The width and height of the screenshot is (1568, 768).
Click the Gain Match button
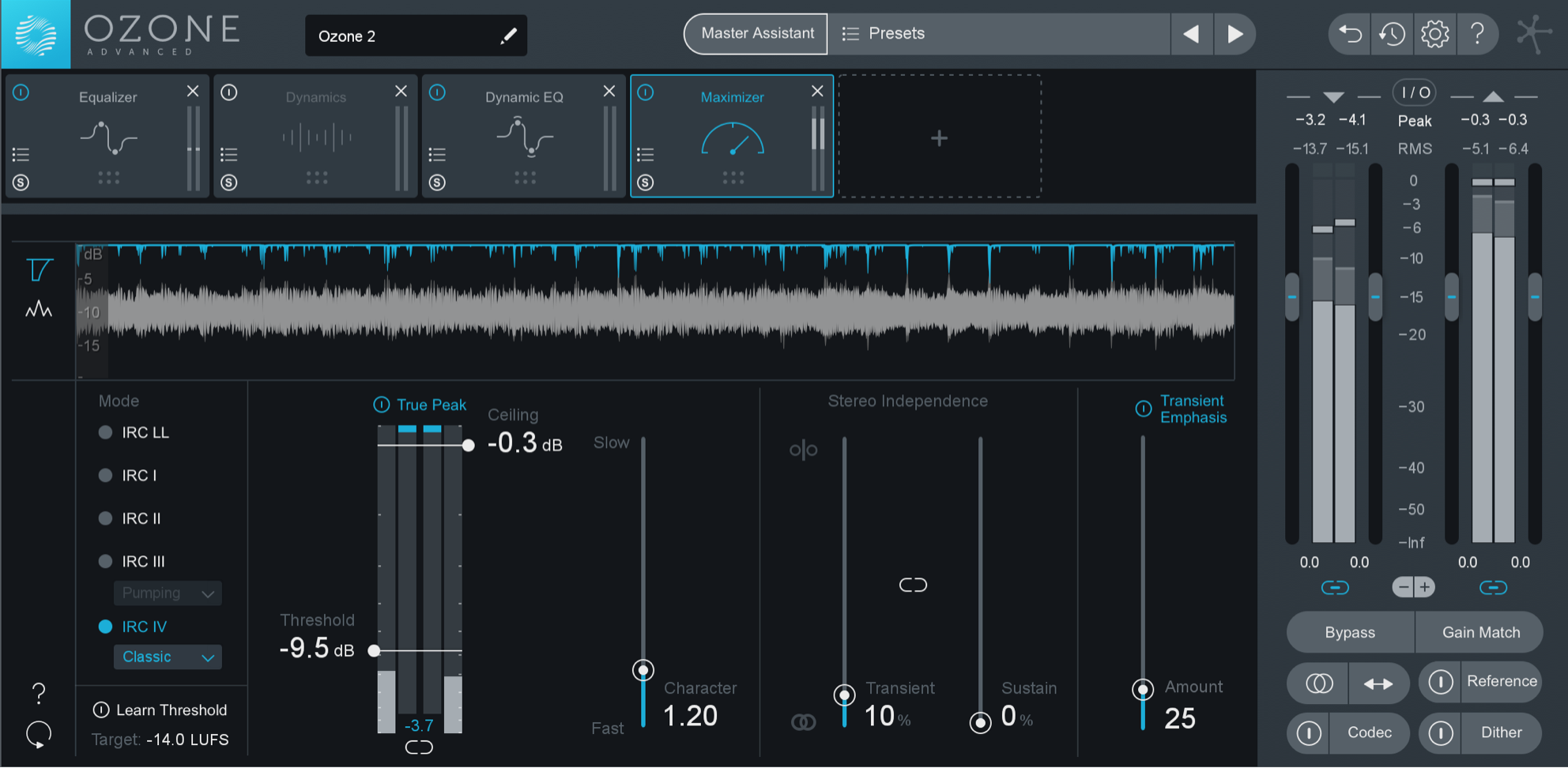pos(1480,632)
